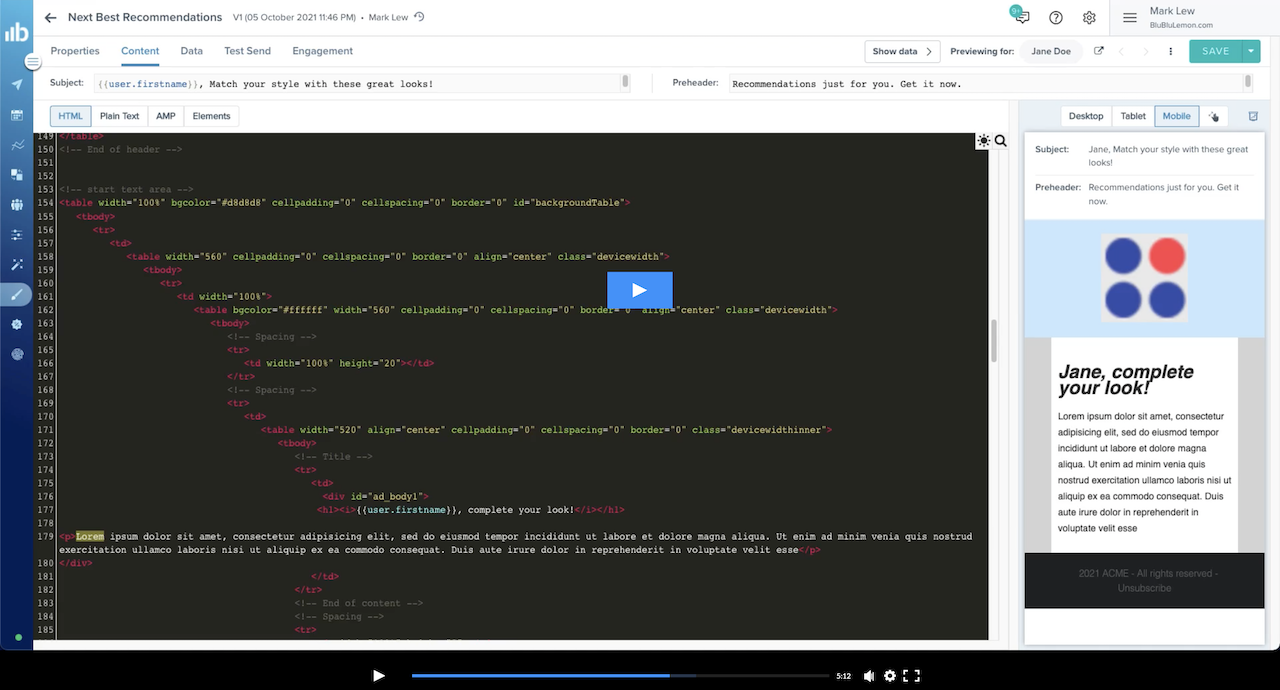1280x690 pixels.
Task: Go back with the left arrow beside Next Best Recommendations
Action: tap(51, 18)
